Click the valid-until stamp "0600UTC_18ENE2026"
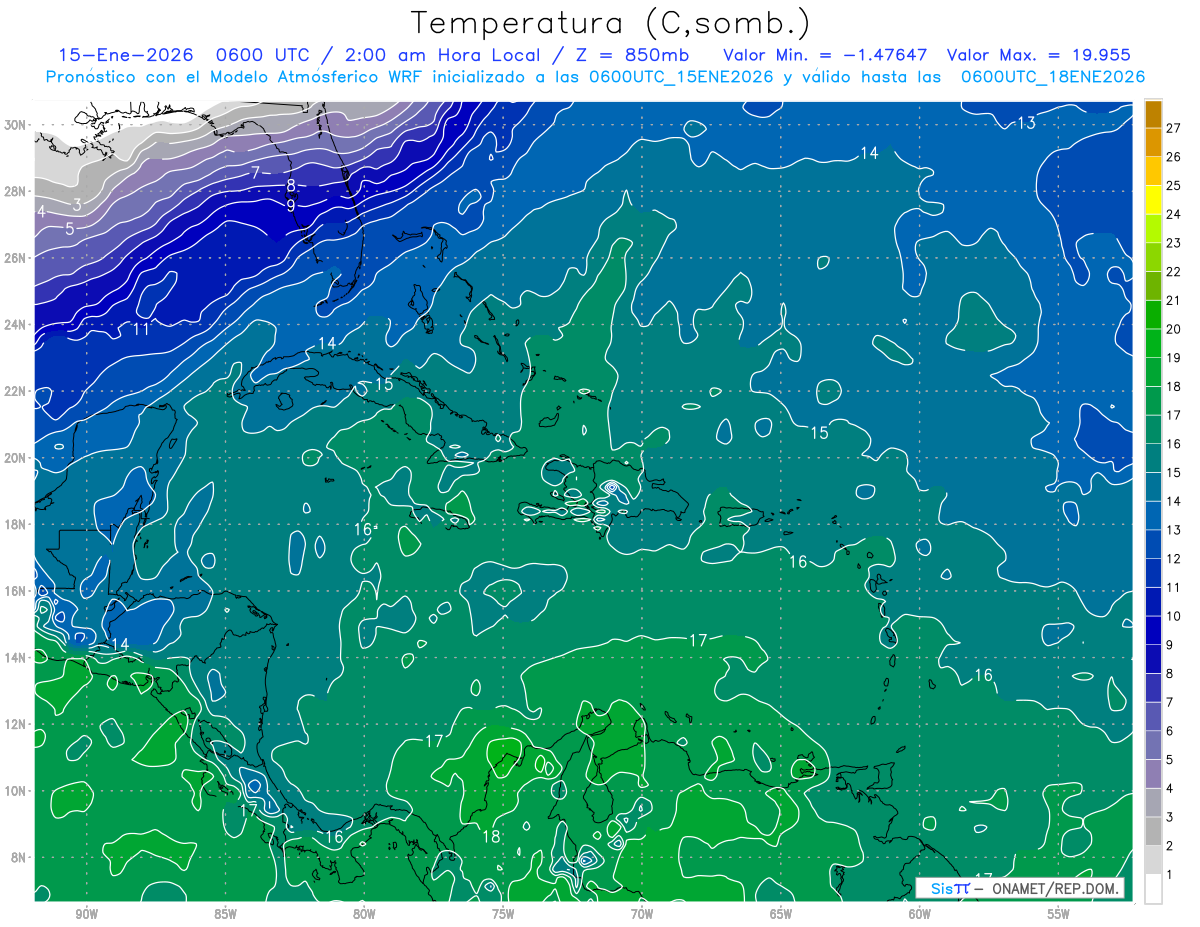This screenshot has height=927, width=1200. pos(1052,77)
